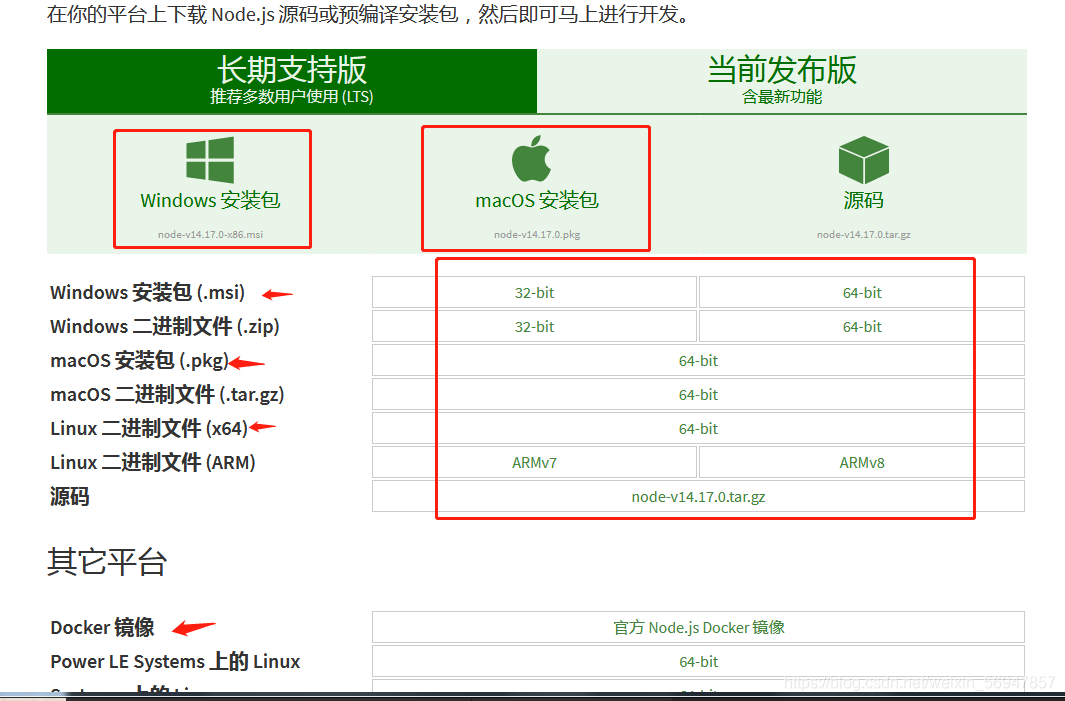Switch to the 长期支持版 (LTS) tab
The image size is (1065, 701).
tap(292, 81)
